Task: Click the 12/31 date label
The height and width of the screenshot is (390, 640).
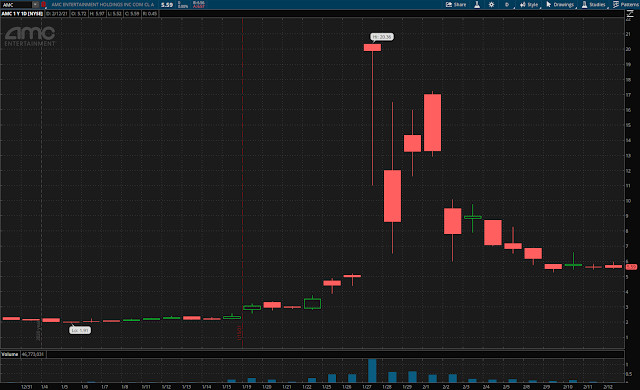Action: pyautogui.click(x=27, y=386)
